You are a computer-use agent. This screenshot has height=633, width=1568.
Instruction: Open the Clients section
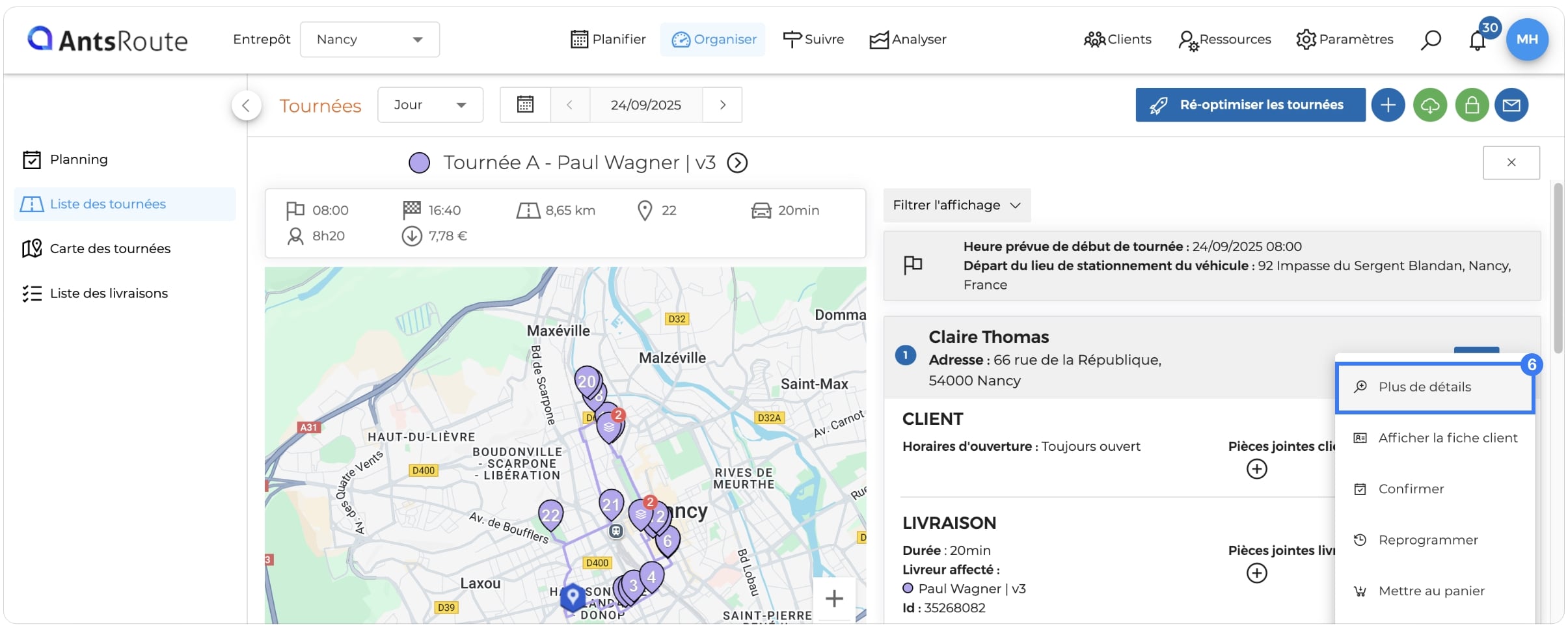click(x=1117, y=40)
